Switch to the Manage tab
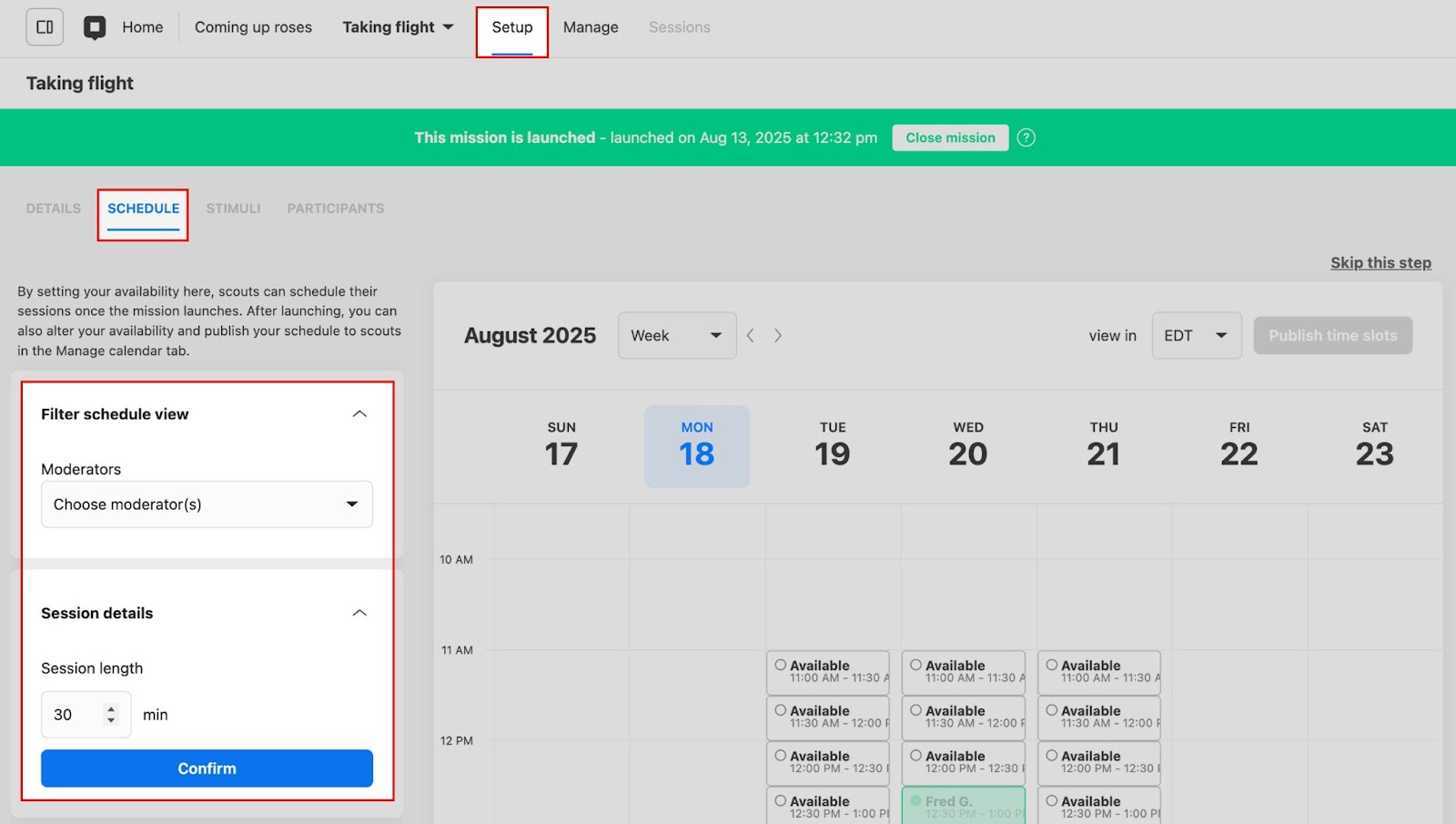This screenshot has height=824, width=1456. [591, 27]
